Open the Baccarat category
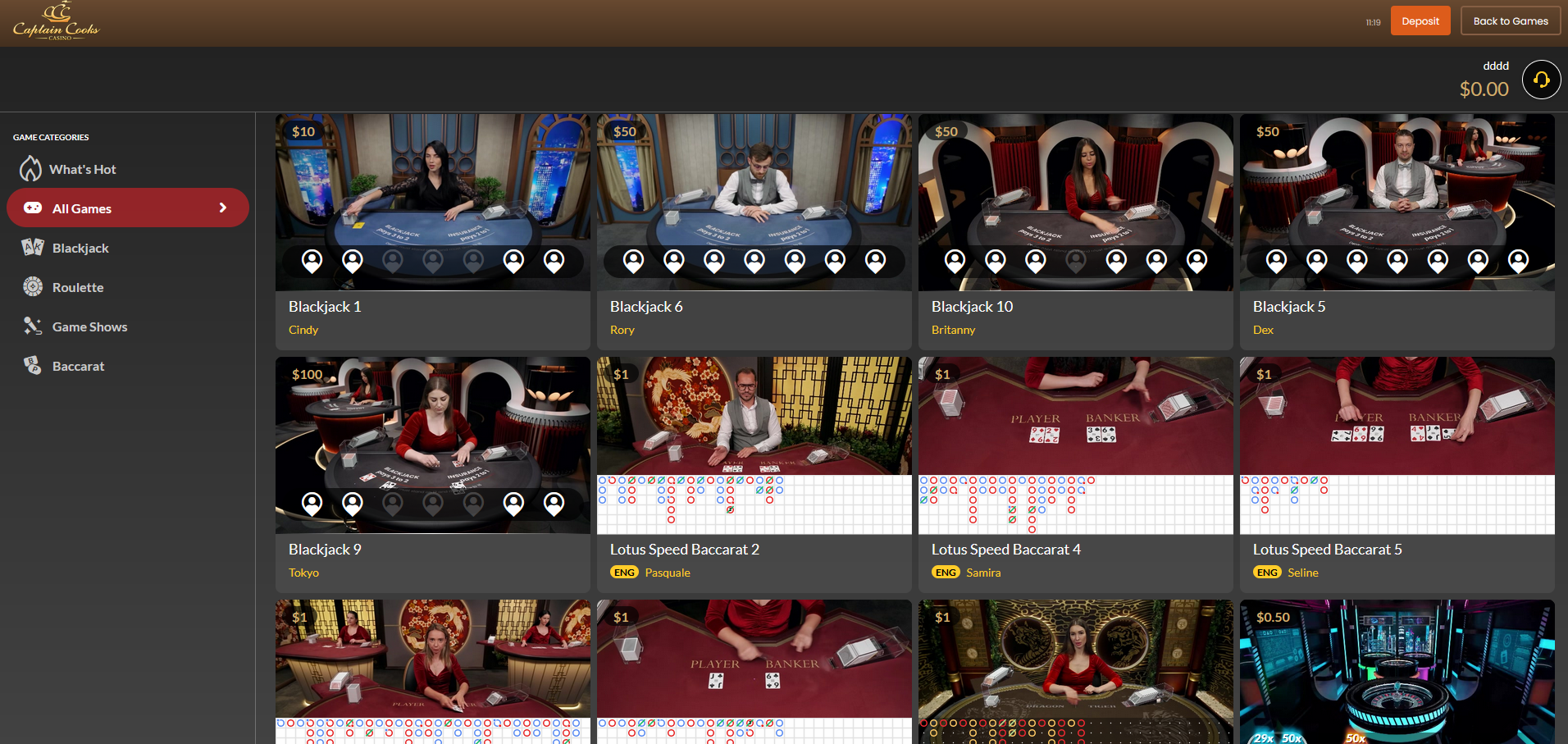The image size is (1568, 744). pyautogui.click(x=128, y=366)
